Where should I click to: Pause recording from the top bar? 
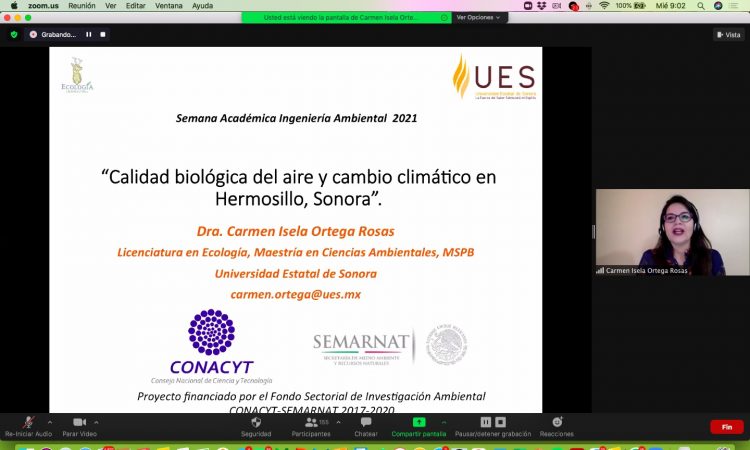coord(88,34)
